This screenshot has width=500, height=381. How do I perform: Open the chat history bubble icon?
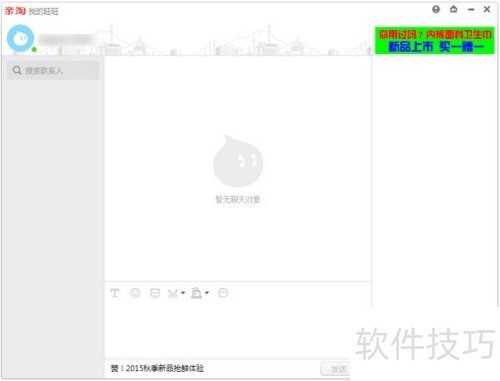pos(223,293)
